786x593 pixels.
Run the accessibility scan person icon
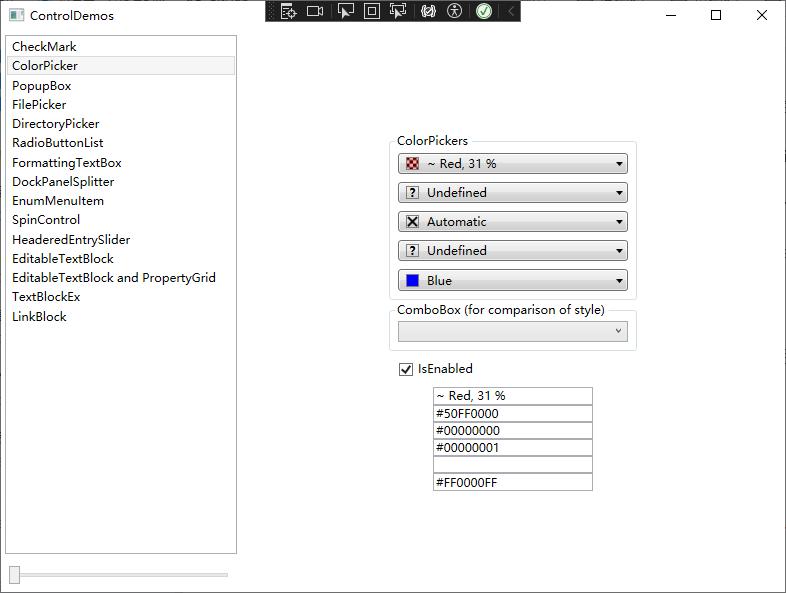pyautogui.click(x=455, y=11)
